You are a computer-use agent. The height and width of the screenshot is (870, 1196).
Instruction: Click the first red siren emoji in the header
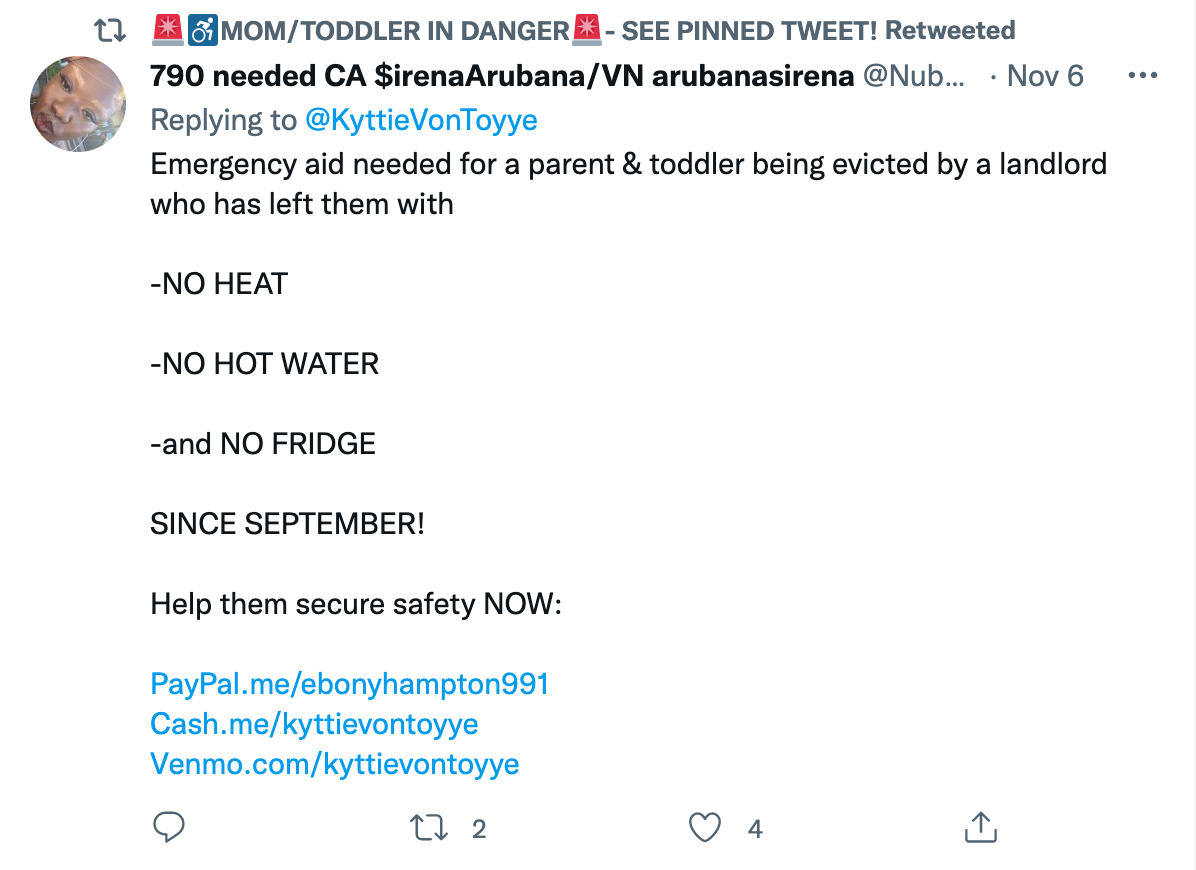[168, 30]
